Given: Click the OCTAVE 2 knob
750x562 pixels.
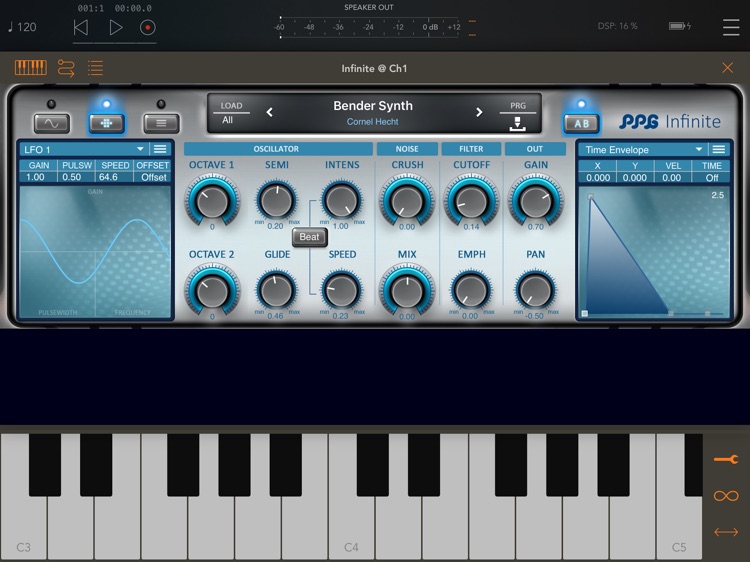Looking at the screenshot, I should 212,290.
